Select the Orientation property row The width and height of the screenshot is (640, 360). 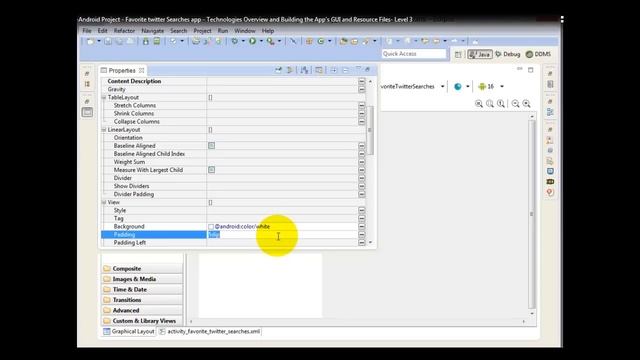pos(233,138)
